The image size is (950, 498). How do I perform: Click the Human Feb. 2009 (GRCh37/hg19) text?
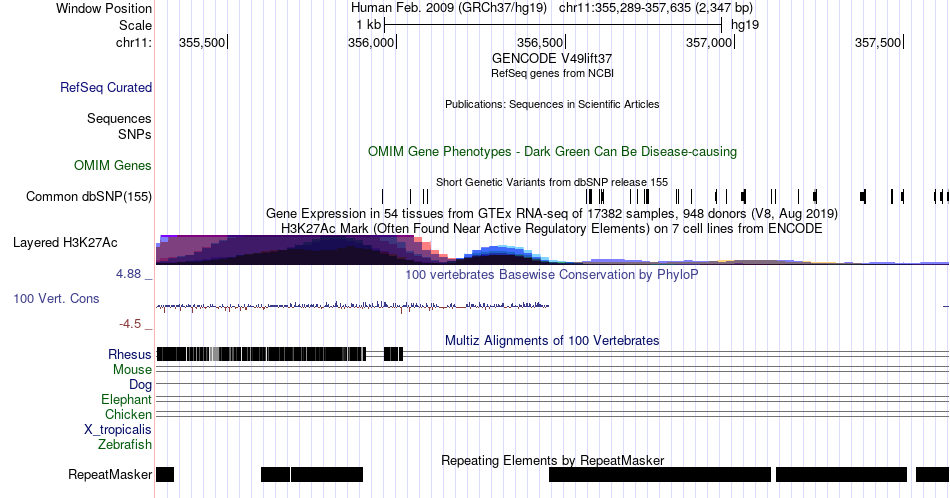click(448, 8)
